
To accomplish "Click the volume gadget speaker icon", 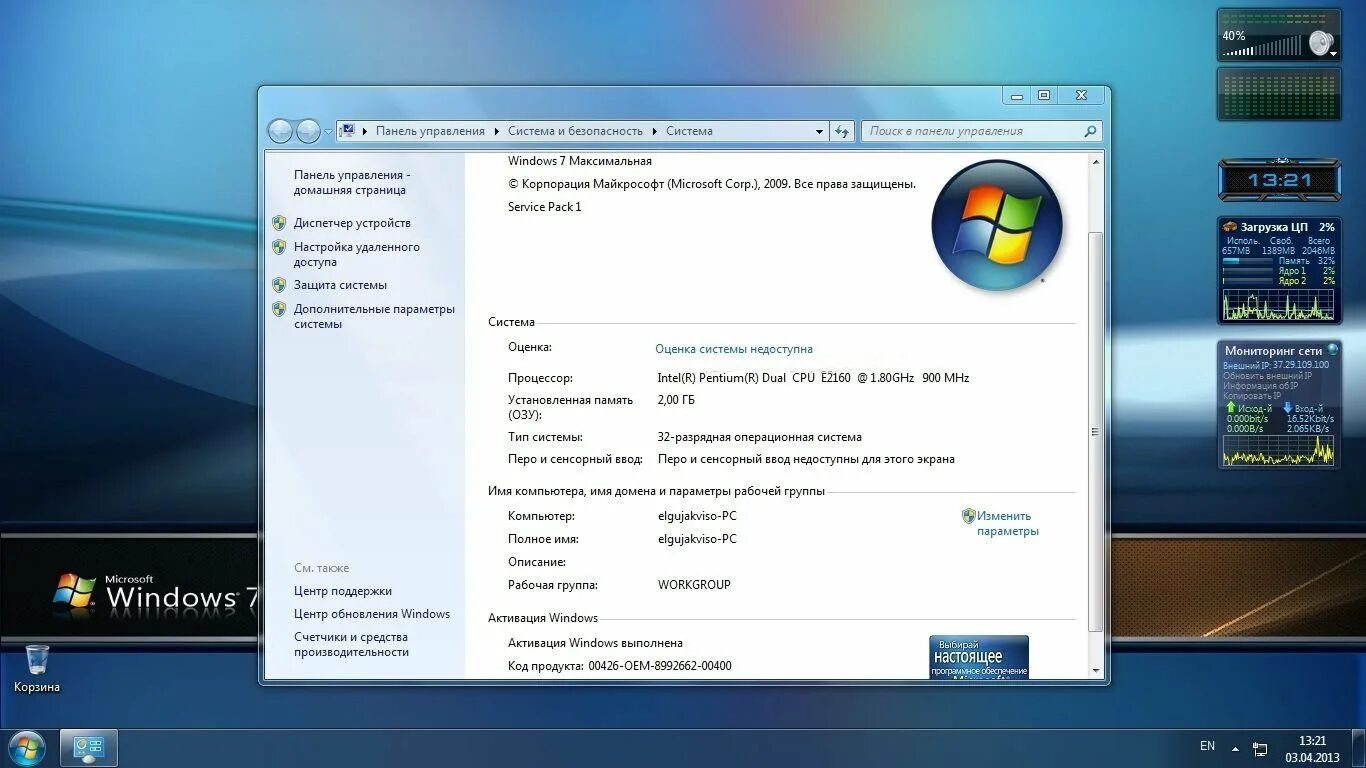I will pos(1321,43).
